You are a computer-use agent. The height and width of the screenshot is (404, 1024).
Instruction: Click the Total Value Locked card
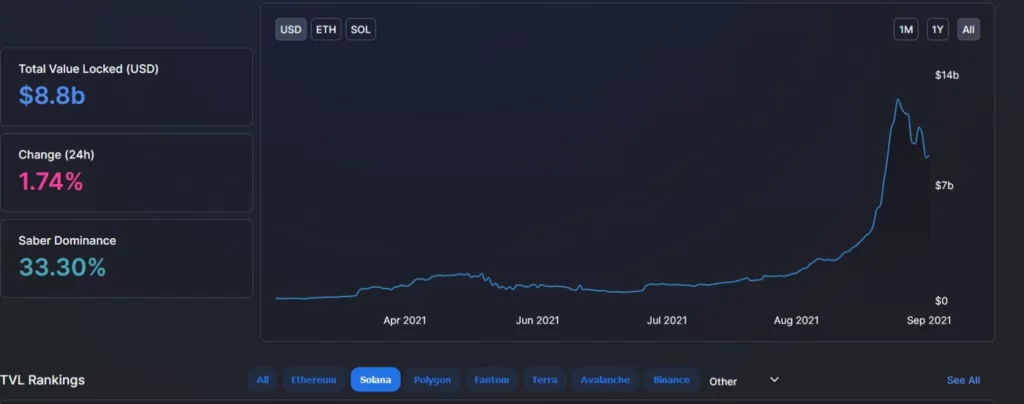(126, 86)
